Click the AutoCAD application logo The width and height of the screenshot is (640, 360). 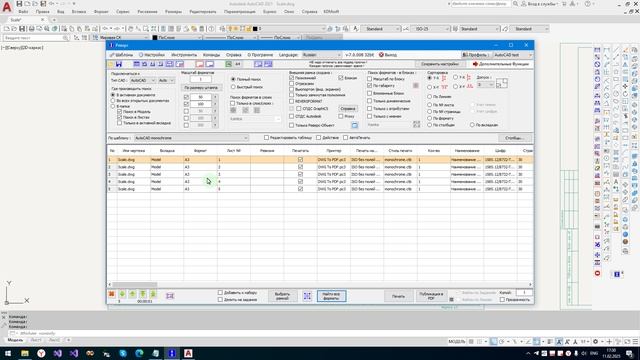pyautogui.click(x=7, y=7)
